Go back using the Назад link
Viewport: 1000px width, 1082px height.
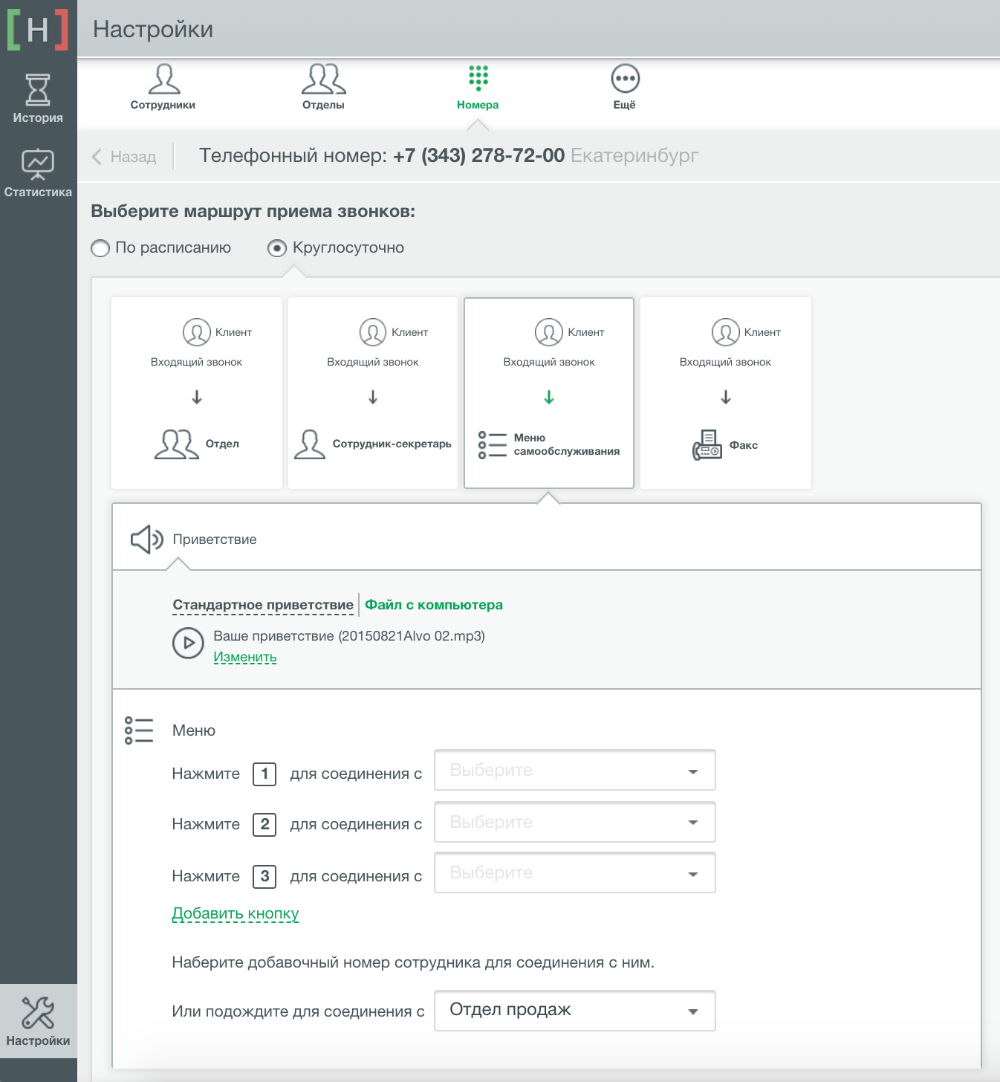[x=124, y=157]
